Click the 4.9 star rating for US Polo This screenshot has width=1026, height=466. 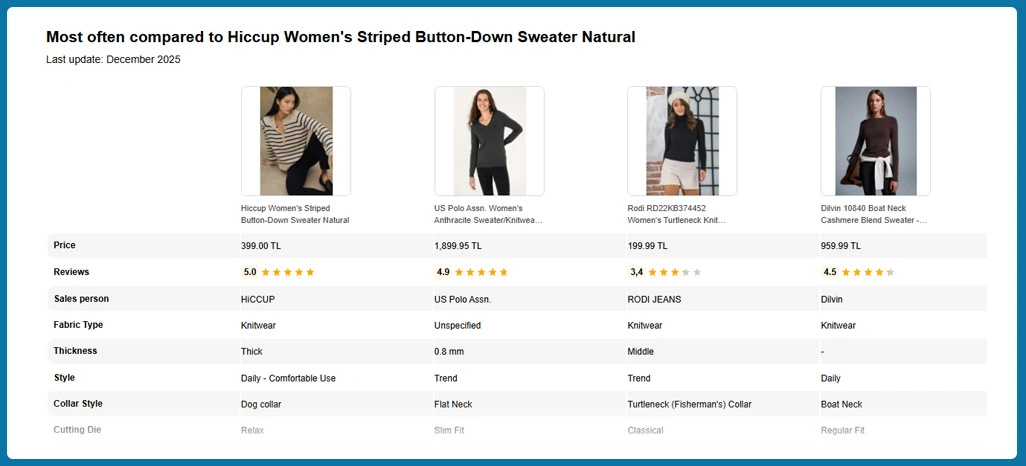472,272
